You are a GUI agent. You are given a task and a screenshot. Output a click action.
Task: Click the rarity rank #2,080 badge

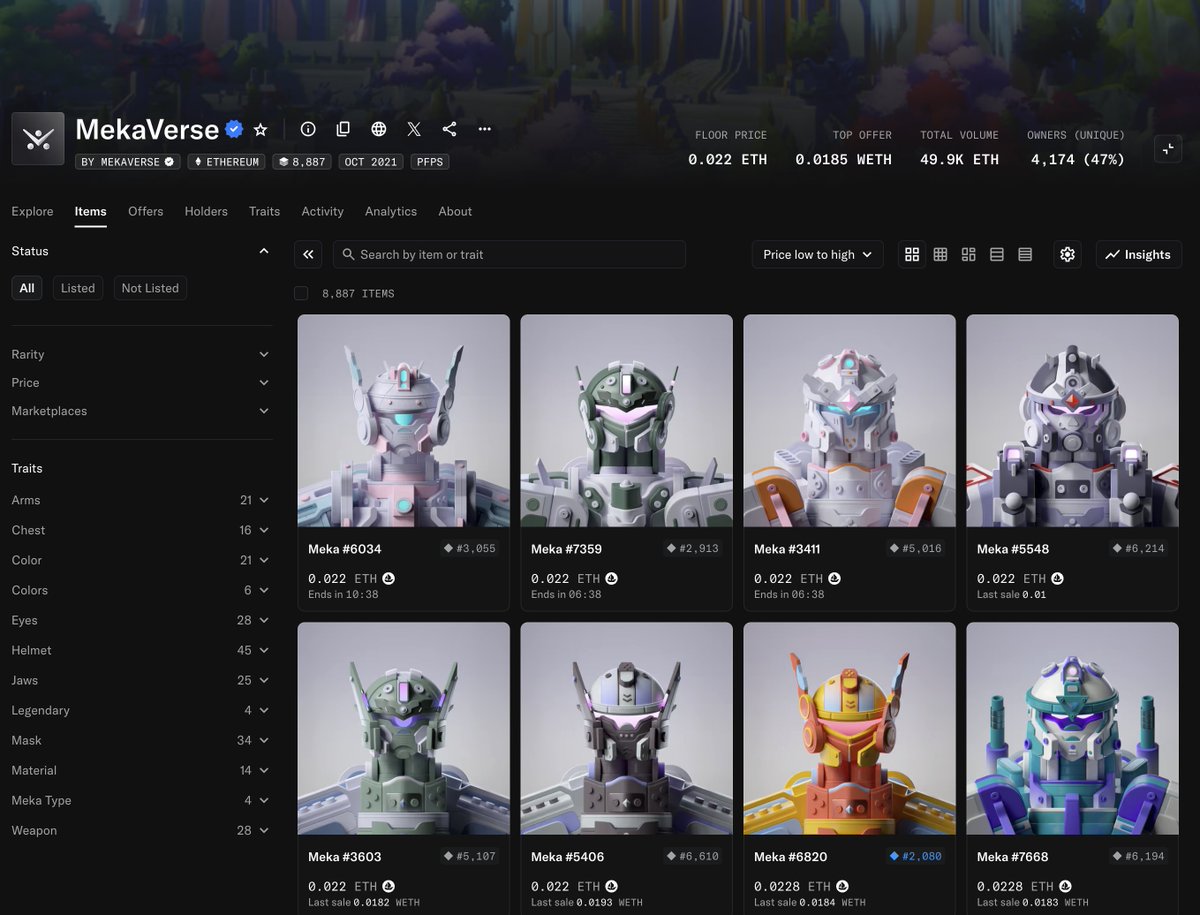(x=916, y=857)
